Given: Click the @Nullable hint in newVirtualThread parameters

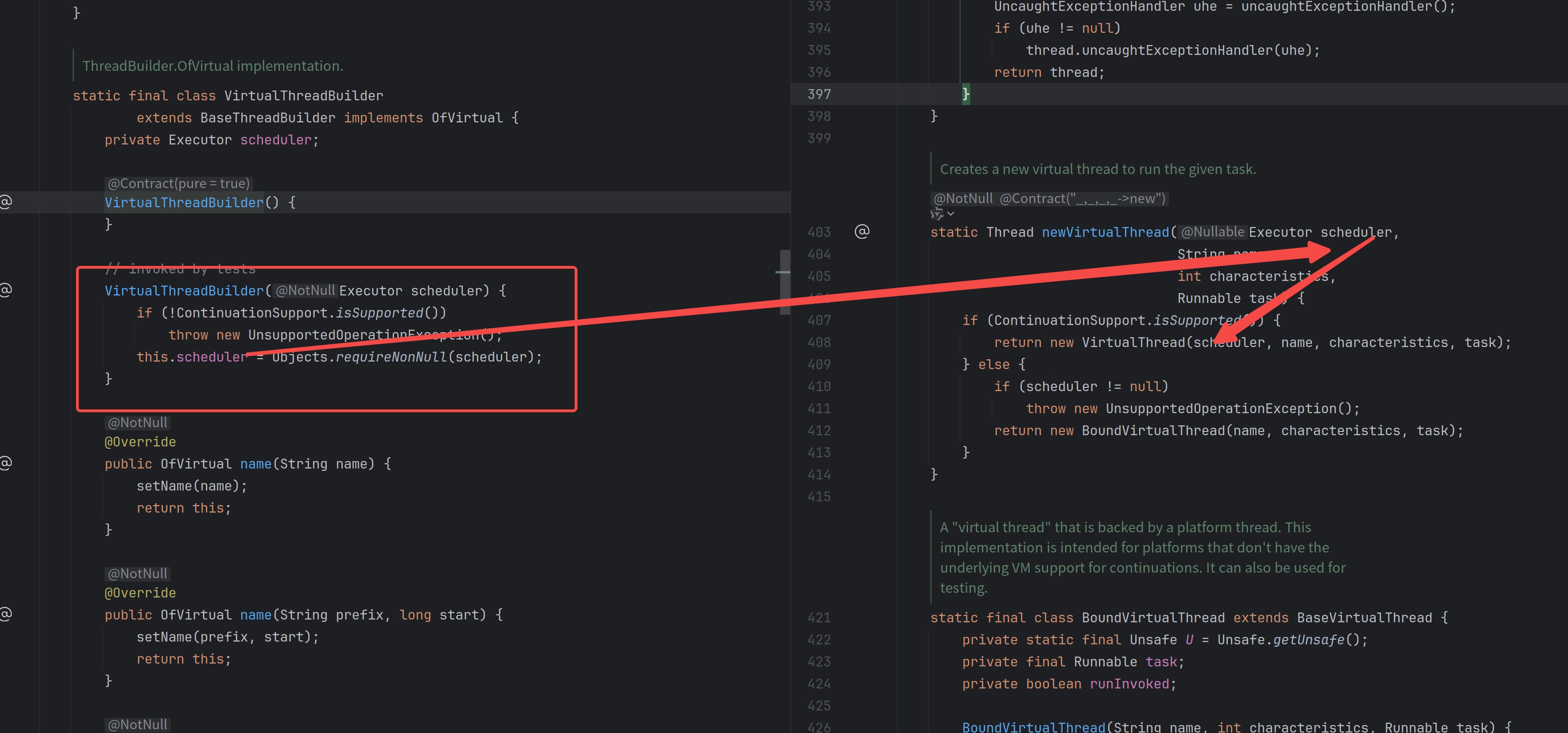Looking at the screenshot, I should [1212, 232].
